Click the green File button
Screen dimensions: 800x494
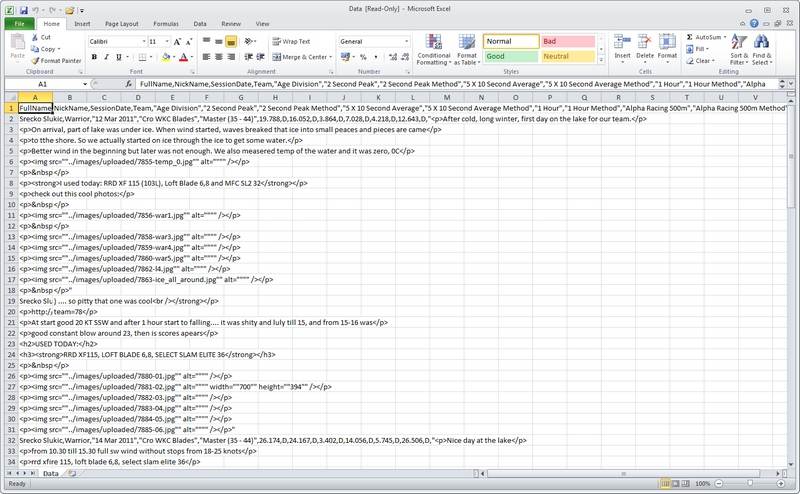pyautogui.click(x=18, y=22)
